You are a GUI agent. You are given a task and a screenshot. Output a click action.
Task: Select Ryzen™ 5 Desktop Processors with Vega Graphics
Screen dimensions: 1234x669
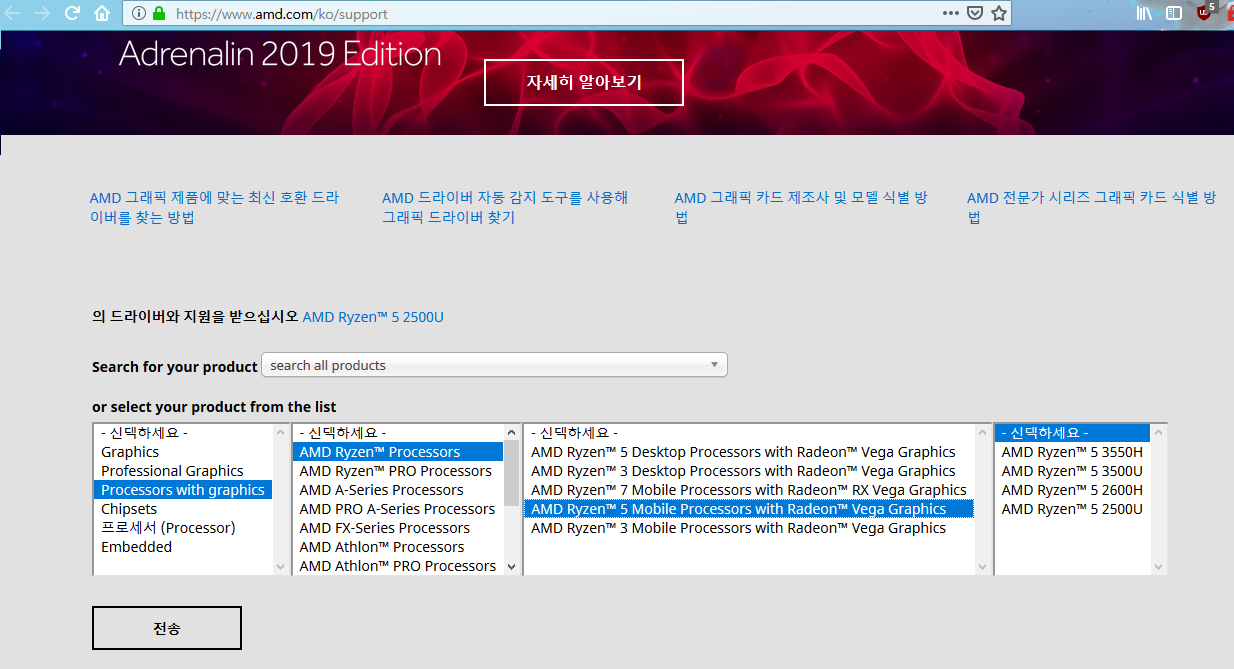point(749,452)
